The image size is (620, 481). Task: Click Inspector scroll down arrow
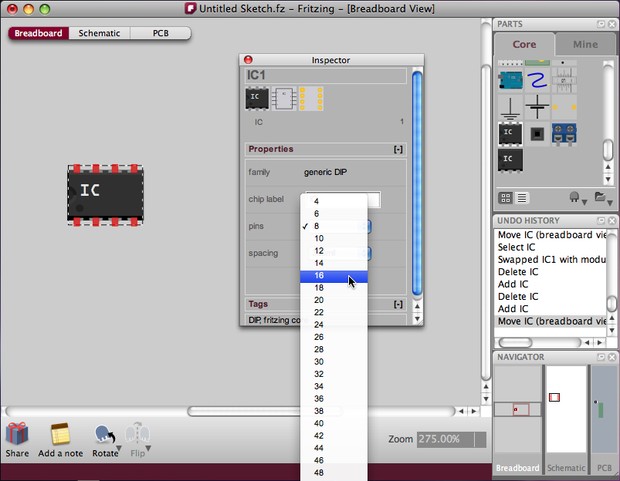[417, 319]
